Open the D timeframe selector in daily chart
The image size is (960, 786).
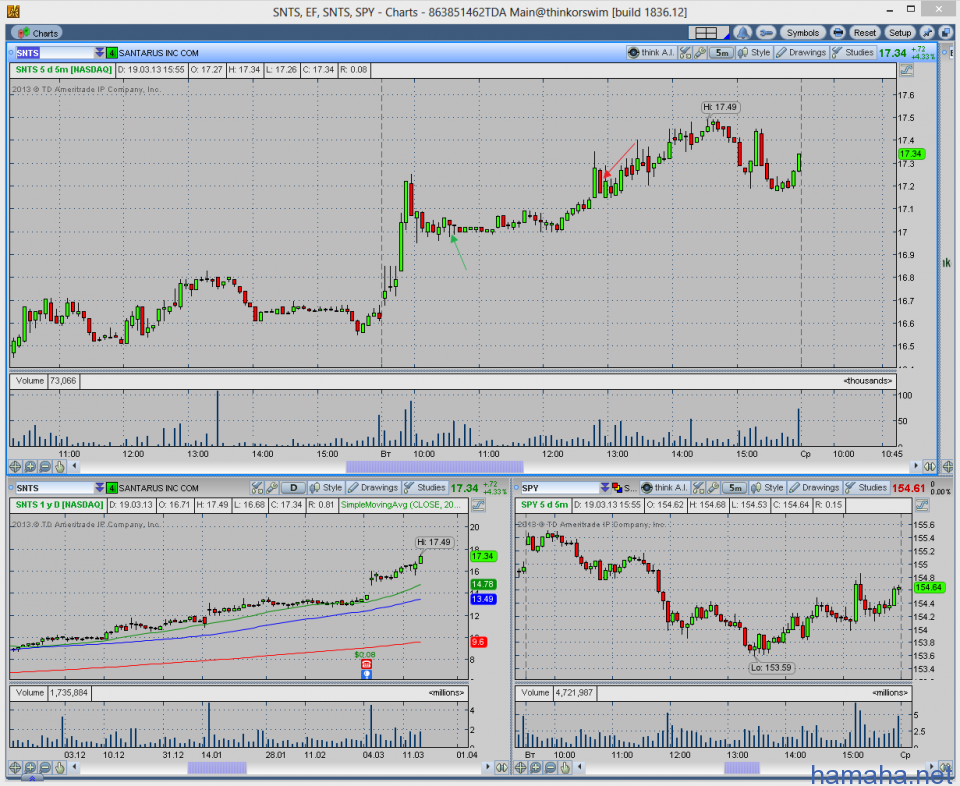[x=294, y=488]
